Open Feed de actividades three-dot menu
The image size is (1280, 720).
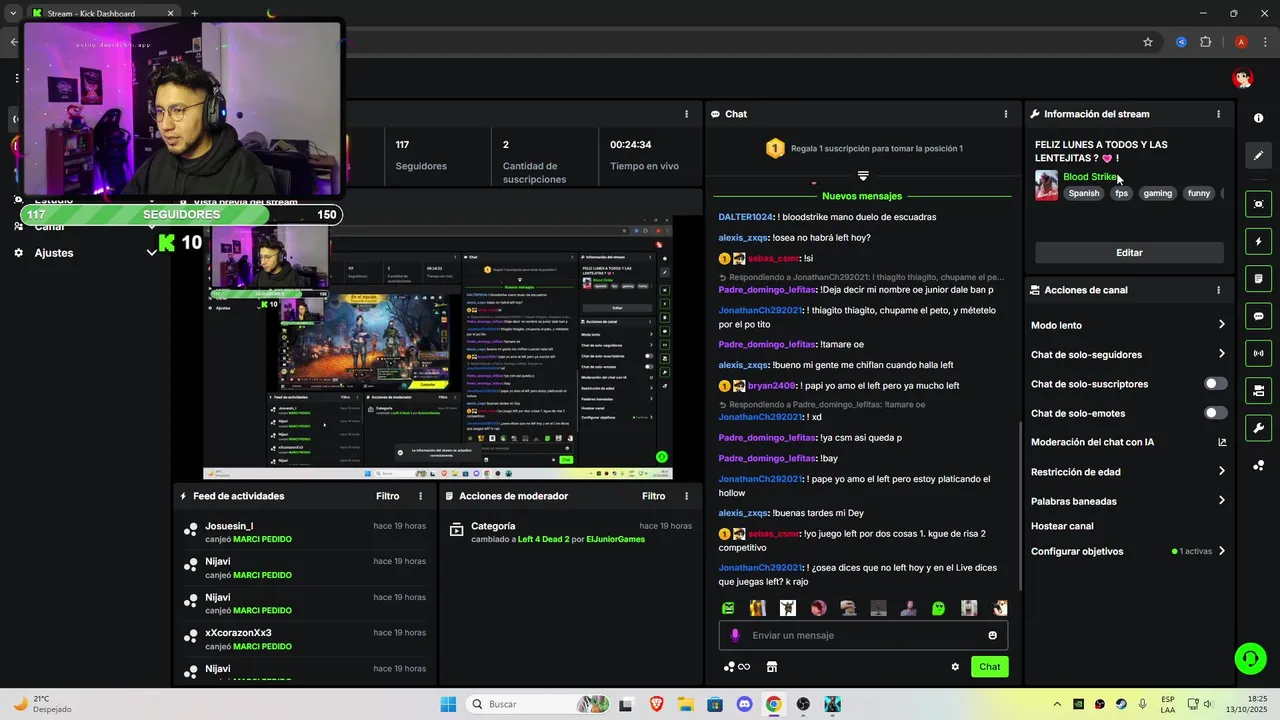[x=420, y=496]
